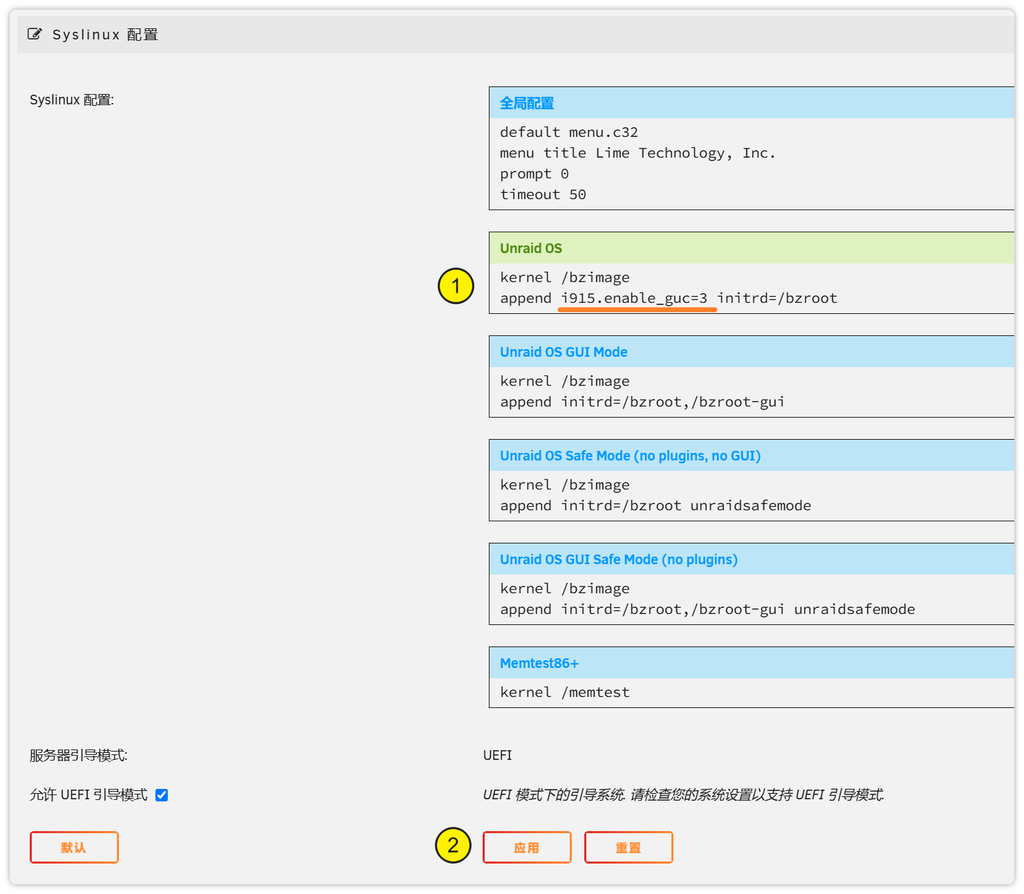
Task: Click the yellow numbered marker 2
Action: coord(453,846)
